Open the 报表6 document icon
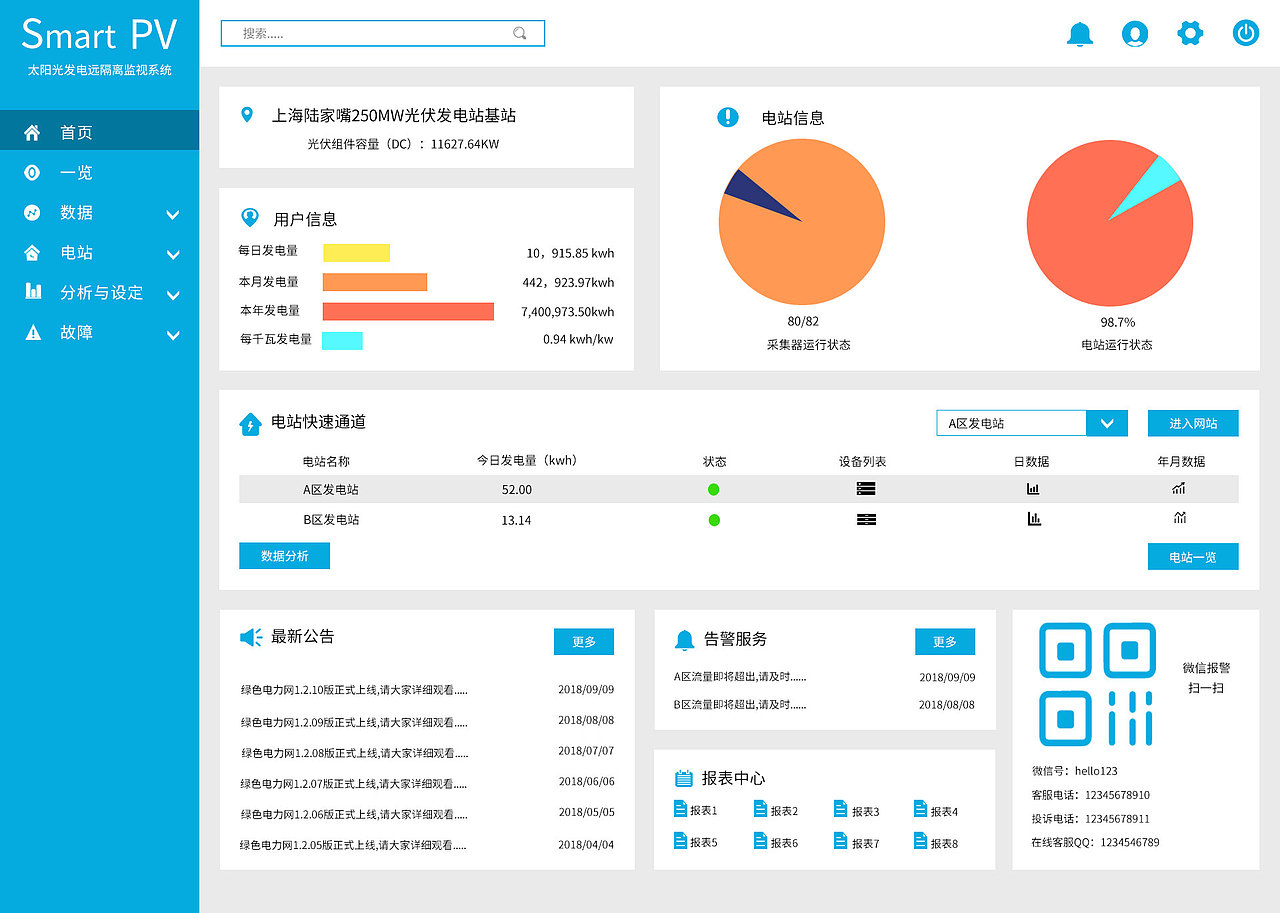1280x913 pixels. coord(760,841)
